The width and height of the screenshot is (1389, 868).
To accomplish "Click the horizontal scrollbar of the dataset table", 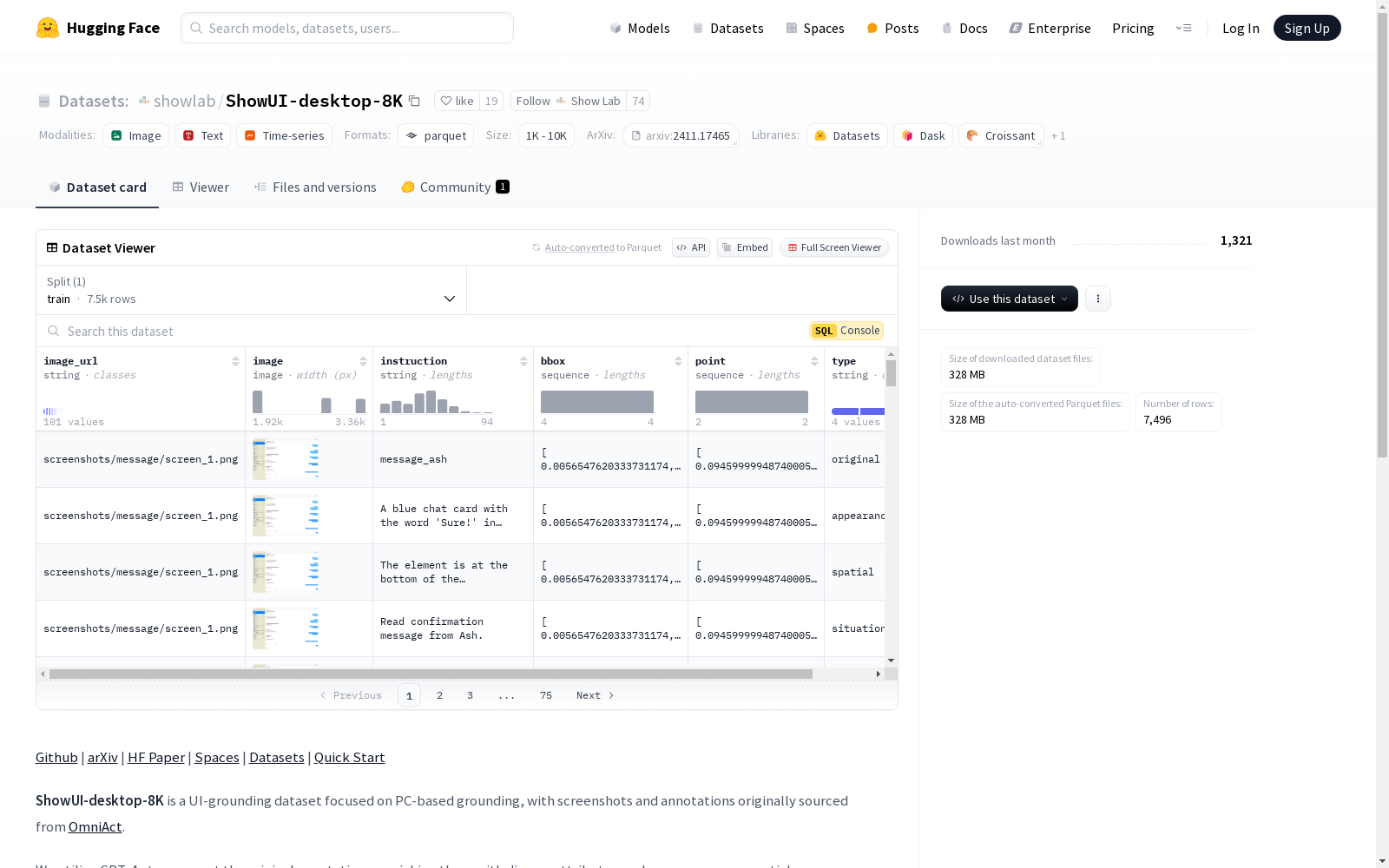I will (x=431, y=674).
